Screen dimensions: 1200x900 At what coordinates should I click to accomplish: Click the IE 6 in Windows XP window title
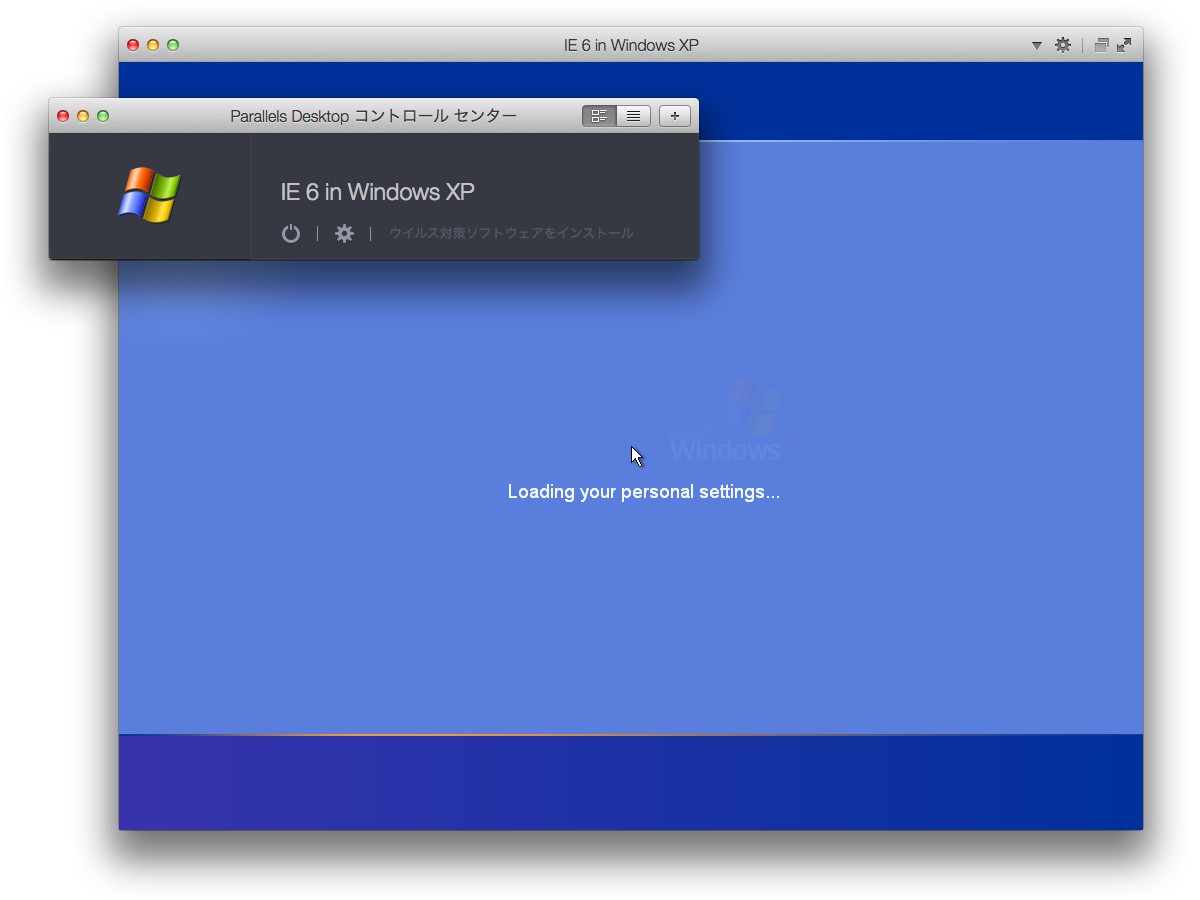point(631,45)
